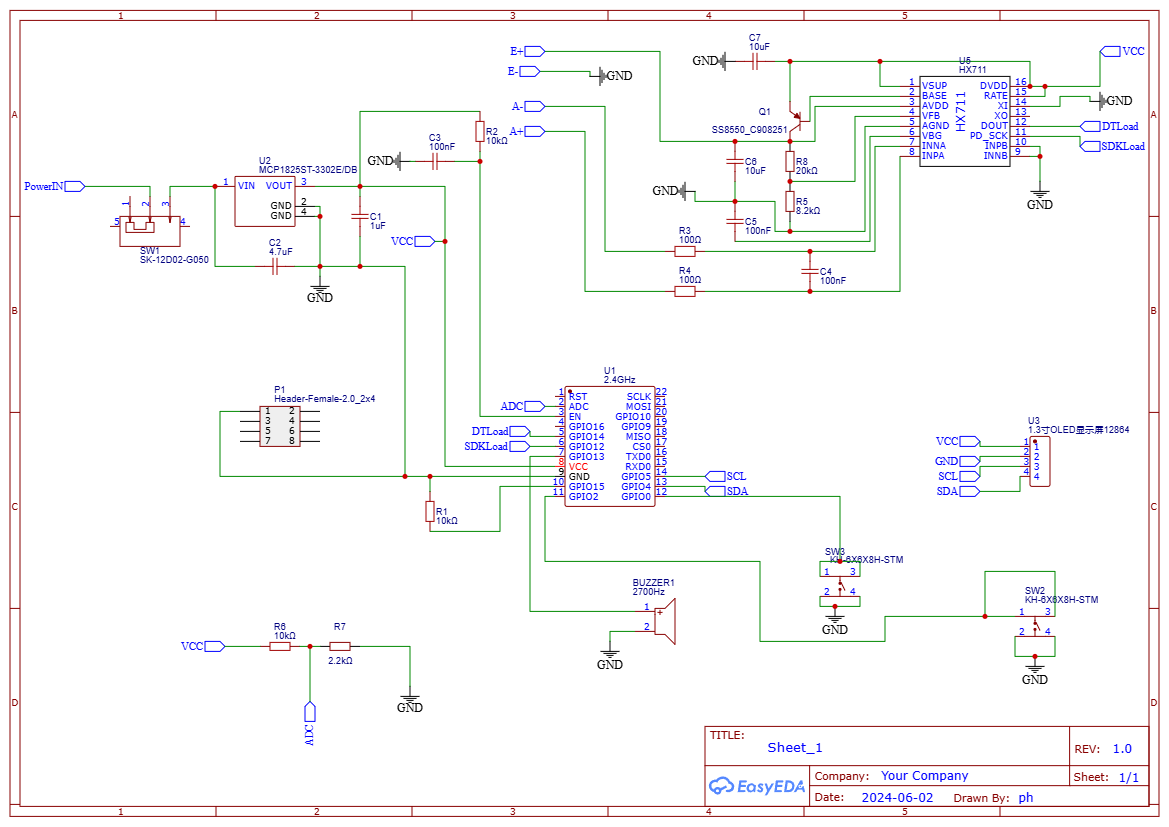The height and width of the screenshot is (827, 1169).
Task: Select the SW3 push button symbol
Action: [839, 584]
